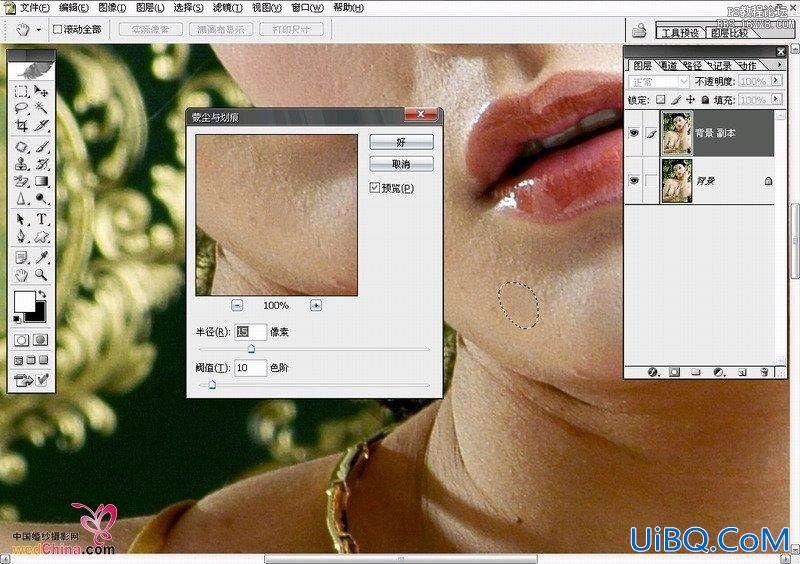Open the File Browser icon in options bar
The width and height of the screenshot is (800, 564).
click(639, 31)
